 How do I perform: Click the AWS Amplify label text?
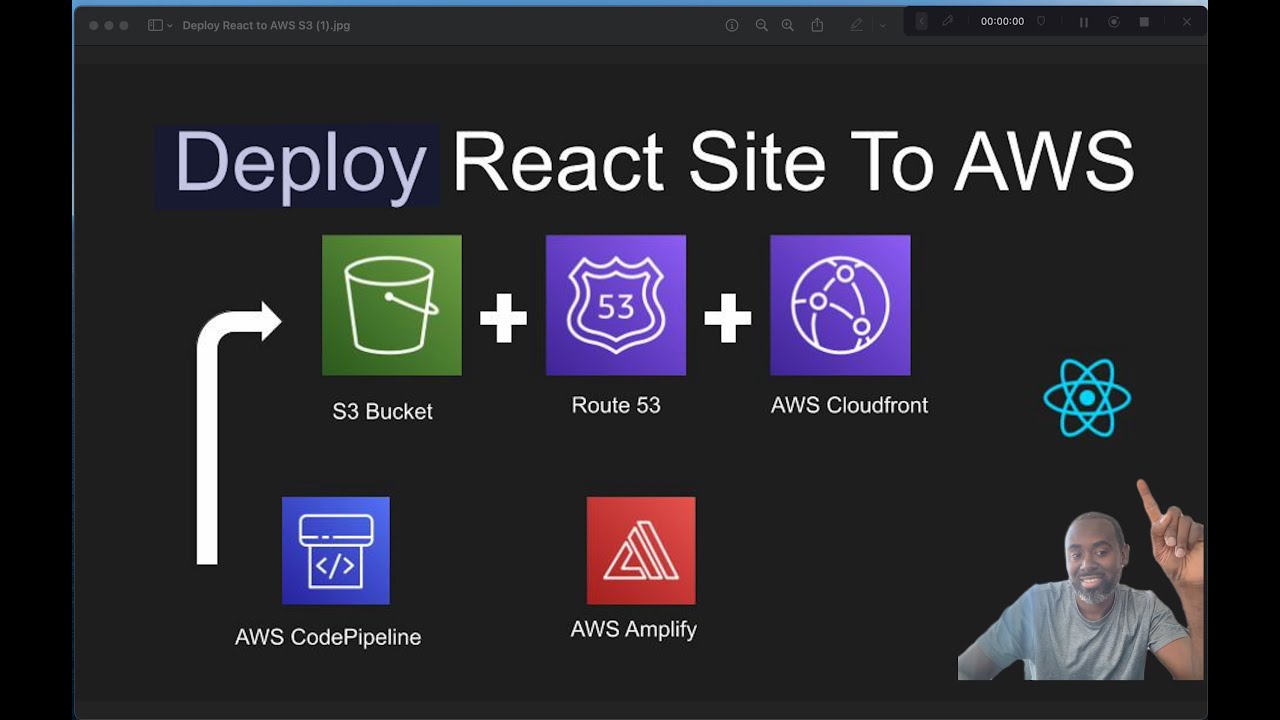click(x=634, y=629)
